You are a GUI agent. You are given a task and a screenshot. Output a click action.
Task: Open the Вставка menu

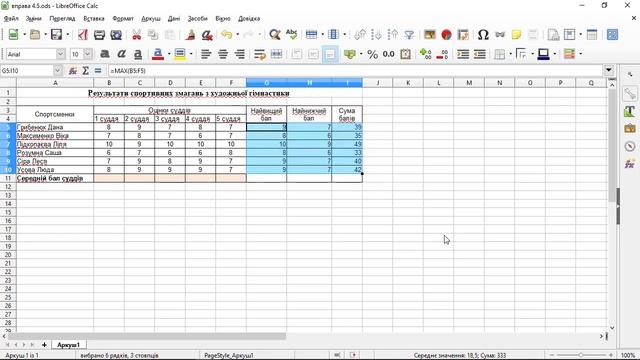pos(94,19)
